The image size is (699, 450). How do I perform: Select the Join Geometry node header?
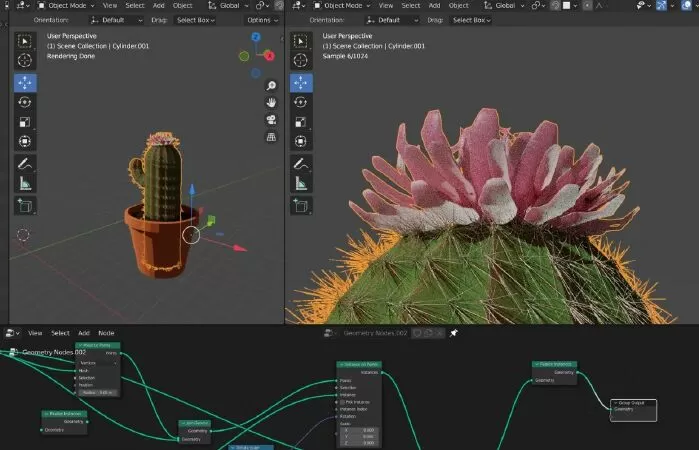pyautogui.click(x=195, y=423)
